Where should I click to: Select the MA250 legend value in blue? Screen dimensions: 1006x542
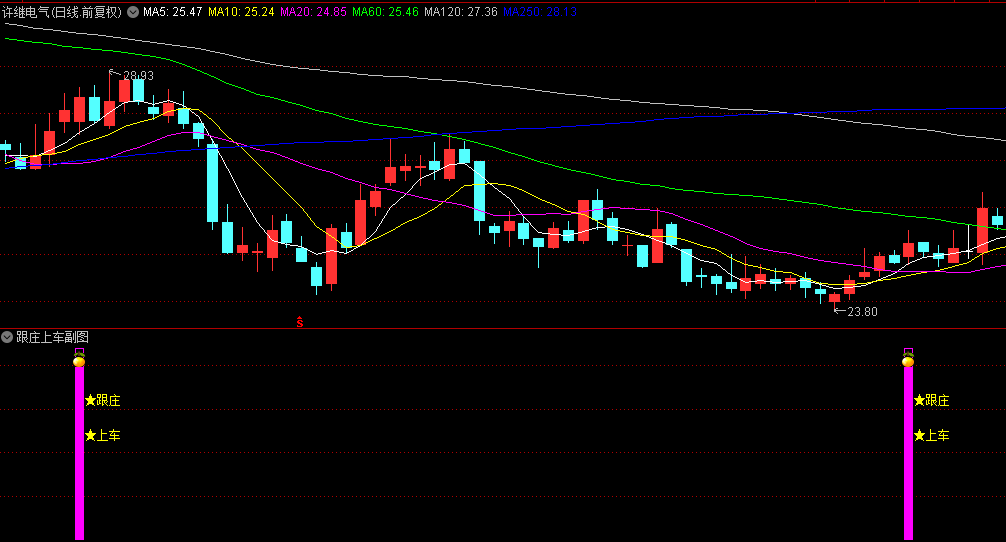540,12
